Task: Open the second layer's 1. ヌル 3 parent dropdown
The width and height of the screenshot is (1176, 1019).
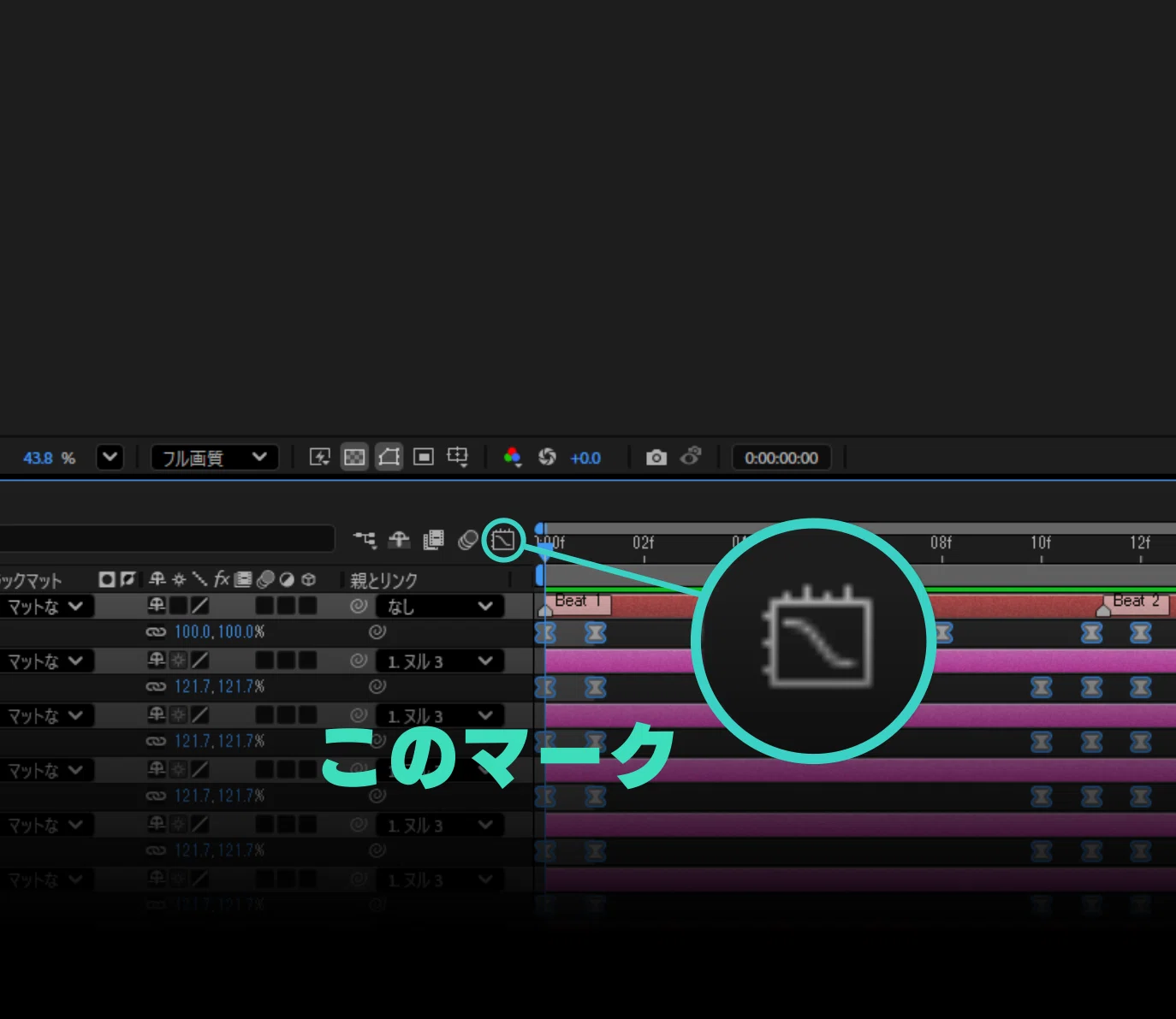Action: click(439, 661)
